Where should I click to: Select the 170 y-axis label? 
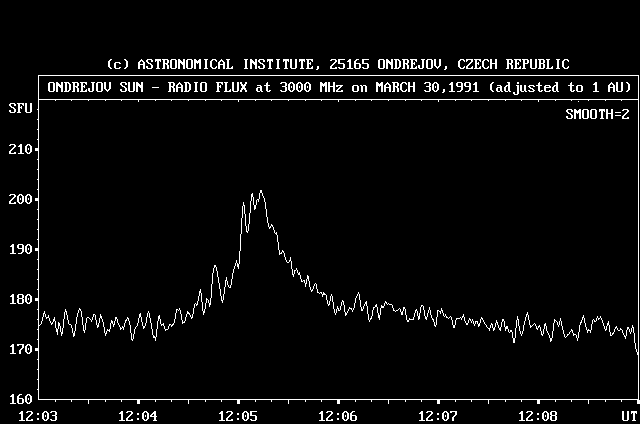click(19, 349)
